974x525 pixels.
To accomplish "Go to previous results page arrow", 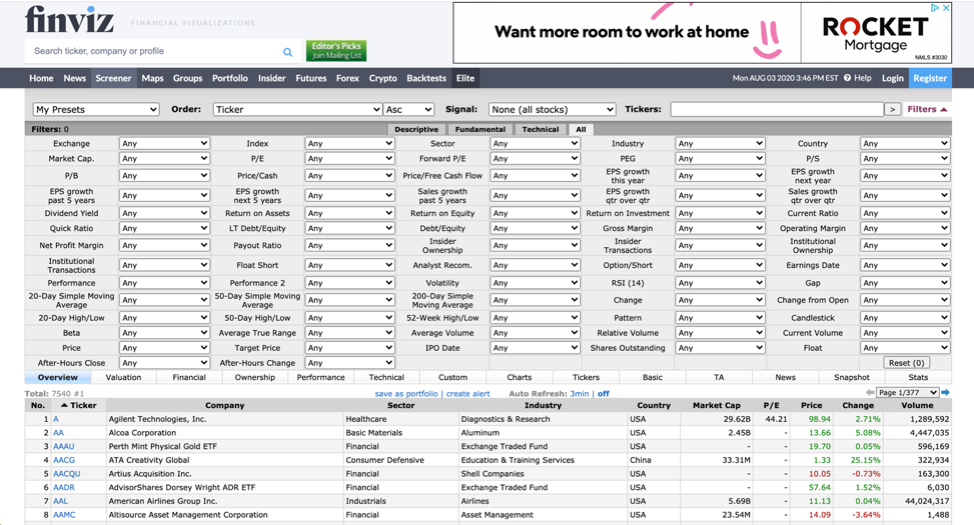I will click(x=870, y=393).
